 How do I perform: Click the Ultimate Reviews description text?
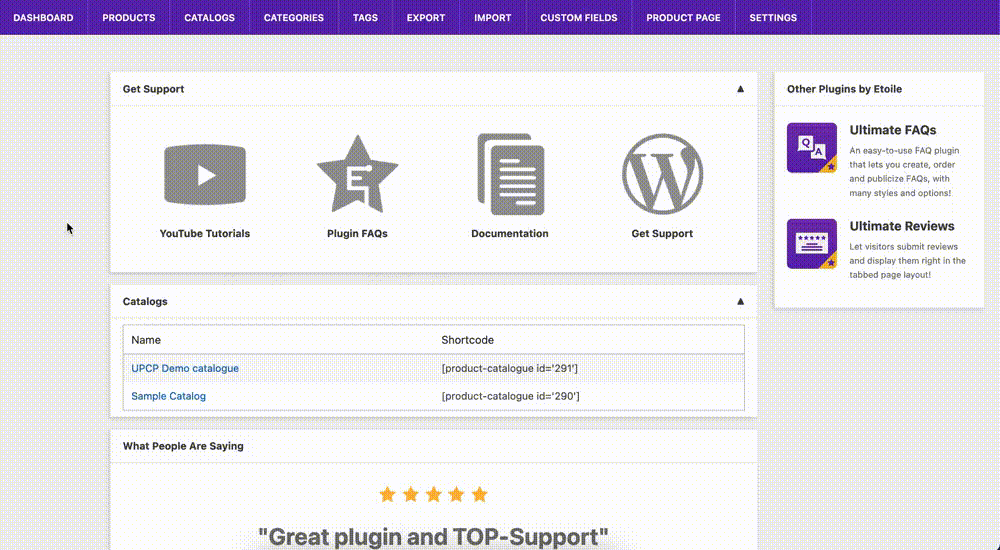coord(908,261)
